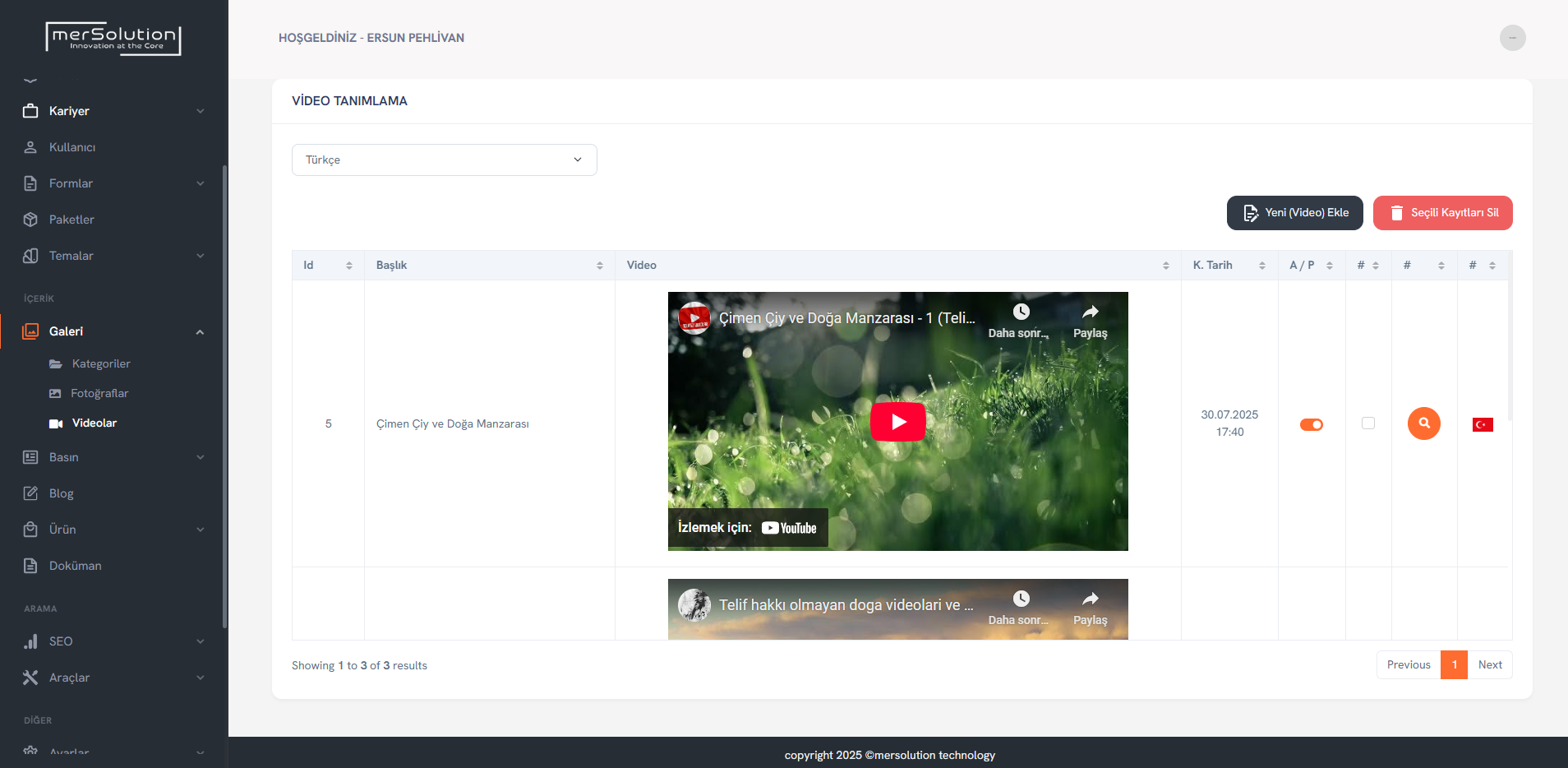Toggle the active/passive switch for video 5
Screen dimensions: 1568x768
1311,424
